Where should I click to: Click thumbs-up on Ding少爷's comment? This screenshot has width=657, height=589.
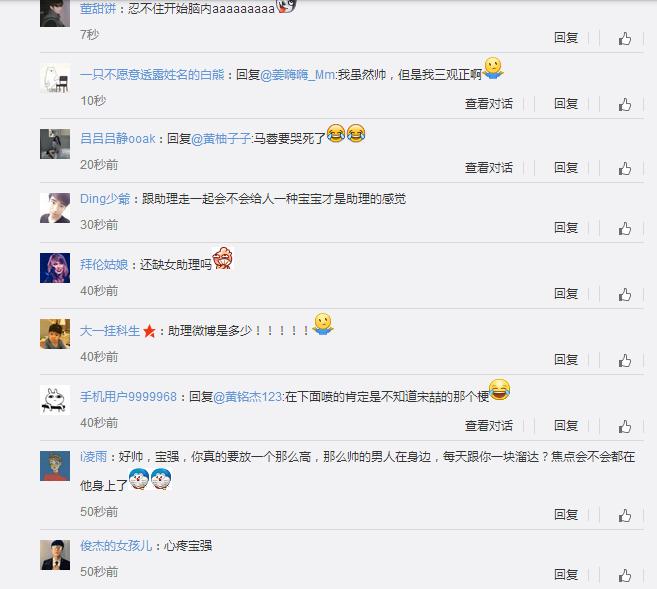coord(625,228)
